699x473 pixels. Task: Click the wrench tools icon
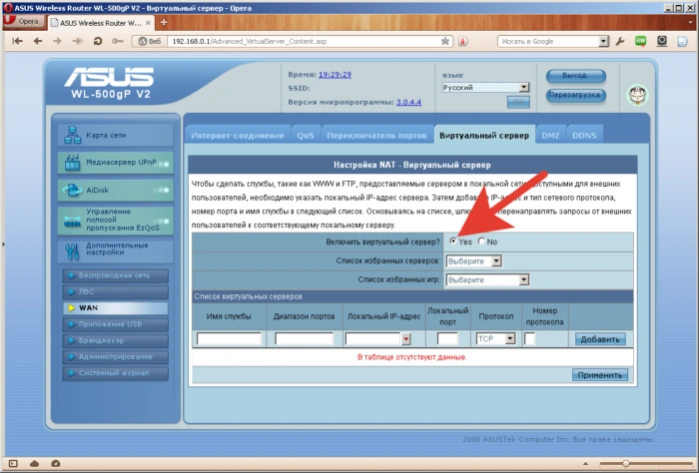620,41
